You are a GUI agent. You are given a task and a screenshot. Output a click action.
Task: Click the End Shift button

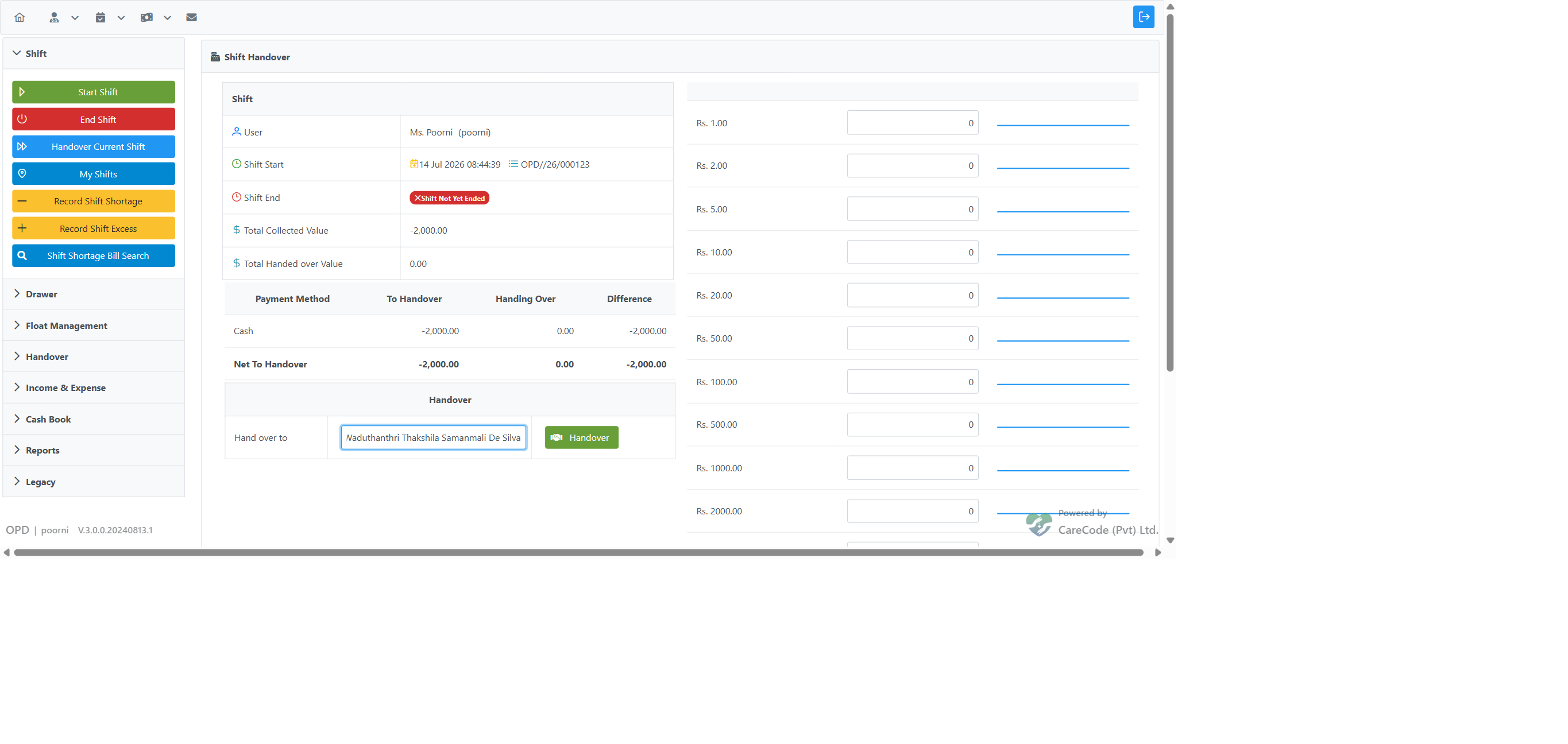(x=94, y=119)
